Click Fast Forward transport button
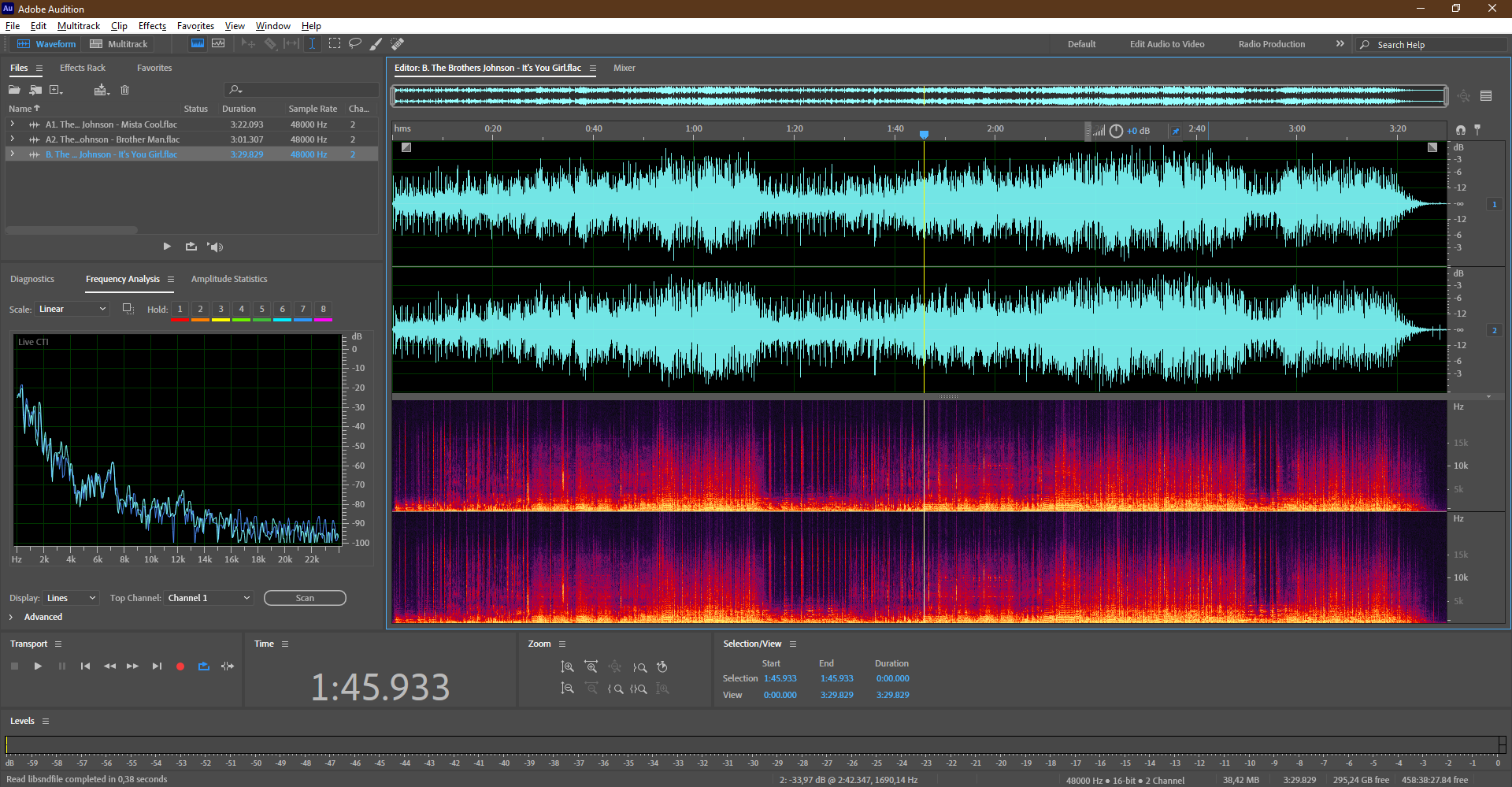1512x787 pixels. pos(133,666)
